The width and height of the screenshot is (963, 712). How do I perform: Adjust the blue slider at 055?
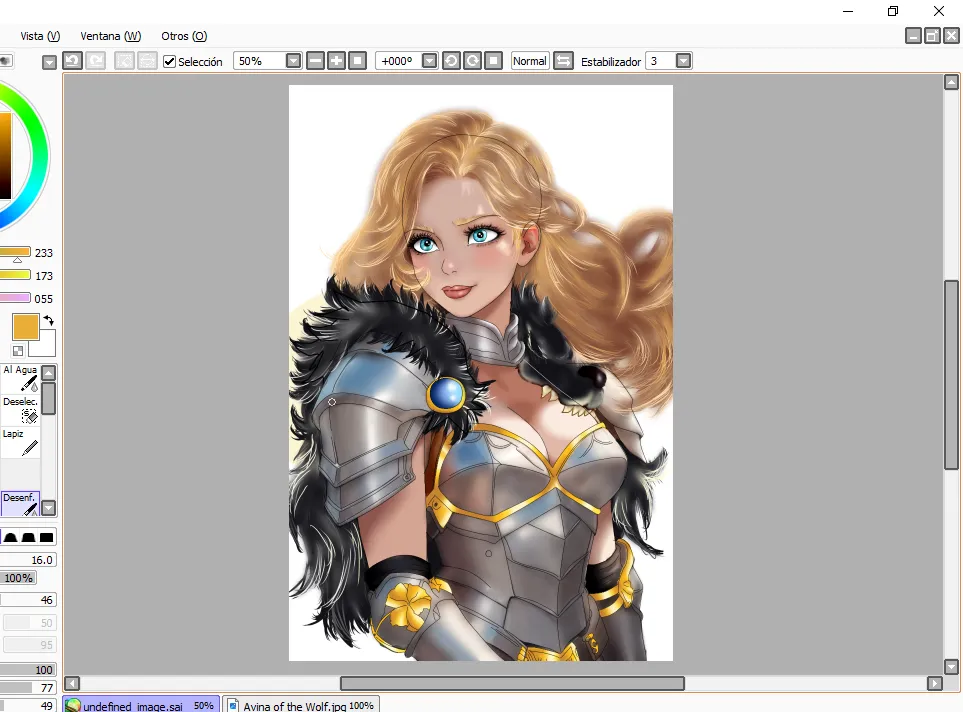(15, 298)
